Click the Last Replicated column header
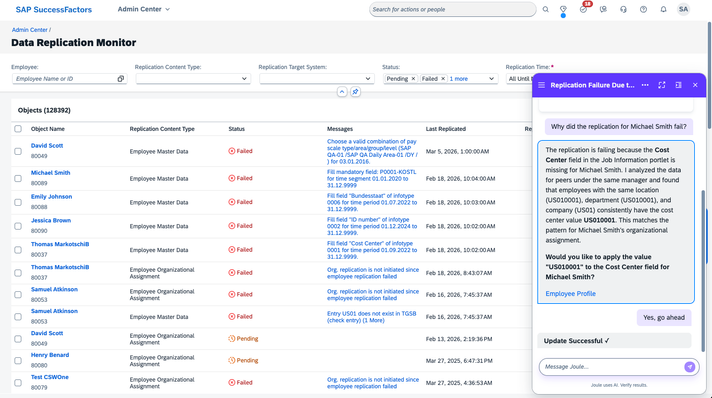The width and height of the screenshot is (712, 398). [445, 129]
